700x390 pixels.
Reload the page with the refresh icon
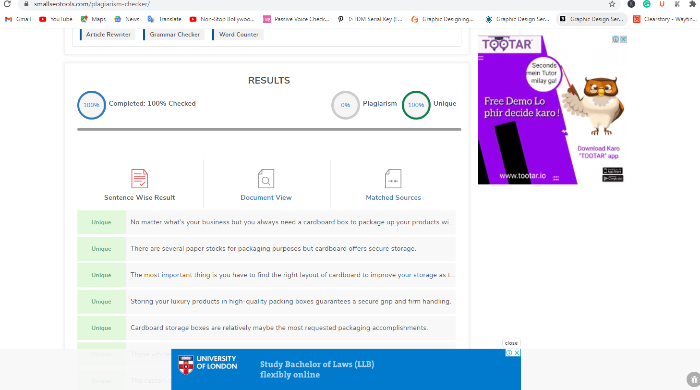point(7,4)
